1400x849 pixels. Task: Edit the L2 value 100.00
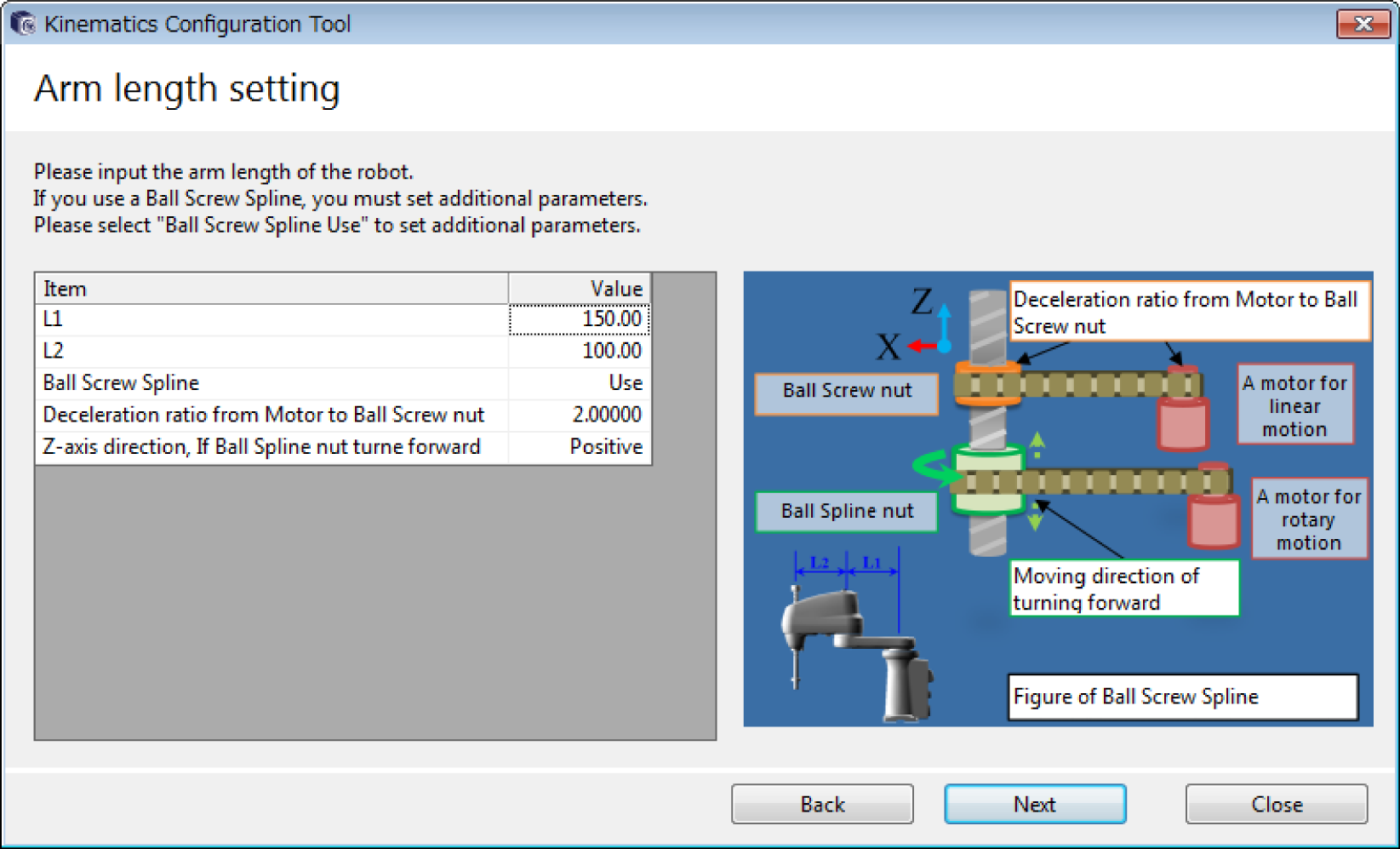(580, 351)
